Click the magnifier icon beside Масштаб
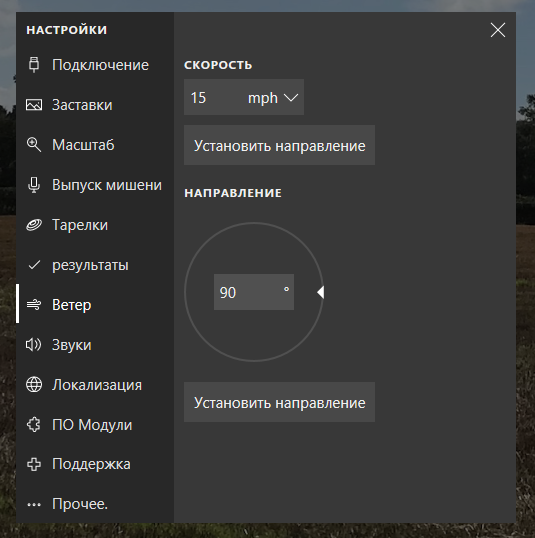 point(34,145)
